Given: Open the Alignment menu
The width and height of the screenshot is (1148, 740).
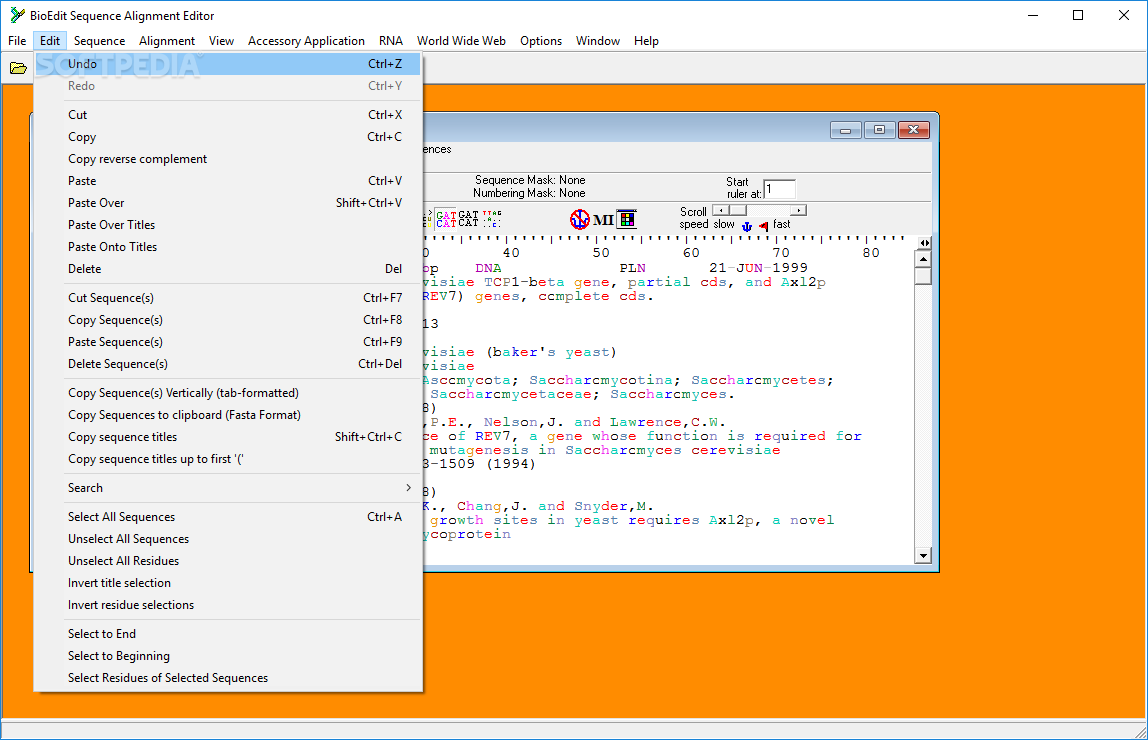Looking at the screenshot, I should pyautogui.click(x=167, y=41).
